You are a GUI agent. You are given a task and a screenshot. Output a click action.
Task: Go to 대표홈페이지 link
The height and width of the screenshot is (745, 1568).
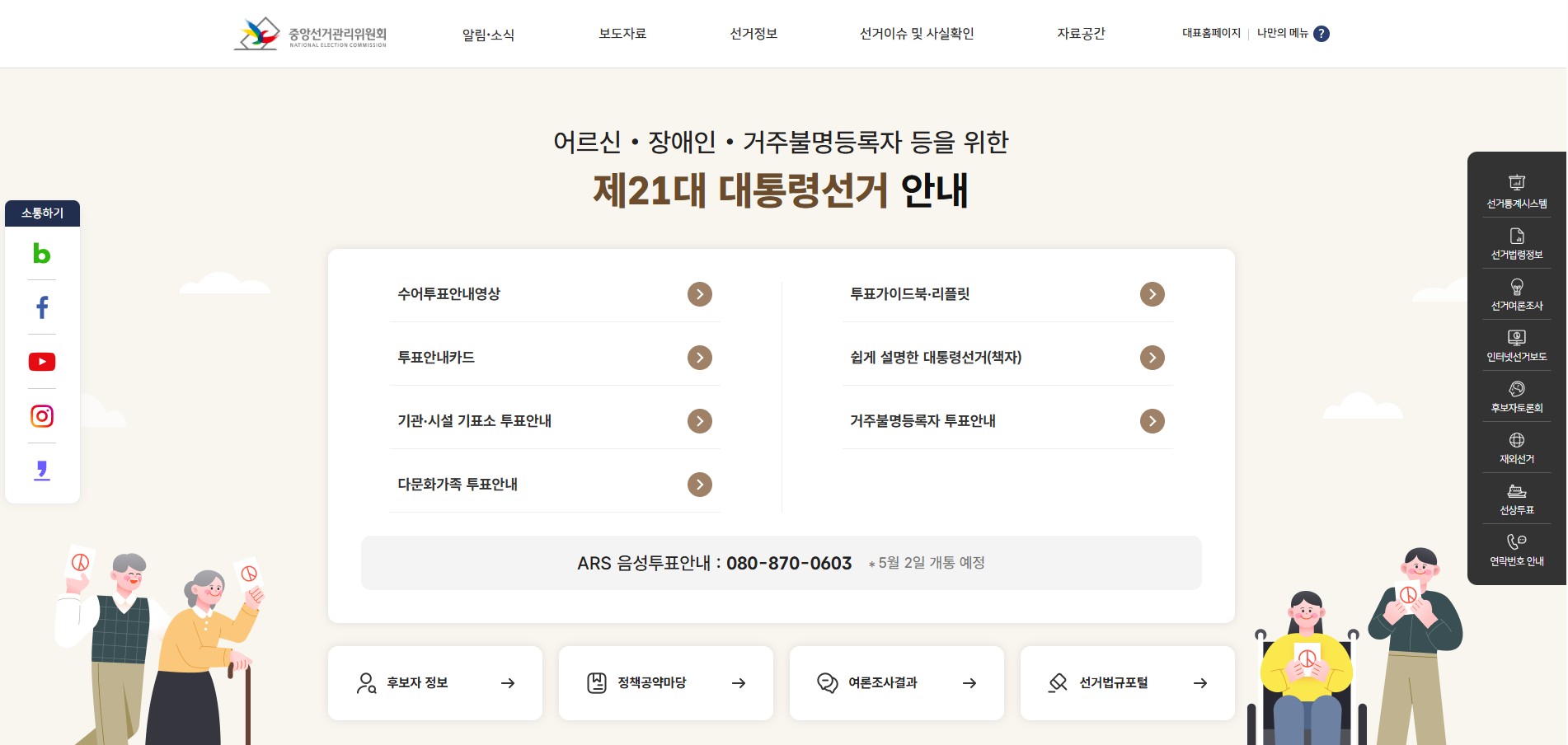1211,33
